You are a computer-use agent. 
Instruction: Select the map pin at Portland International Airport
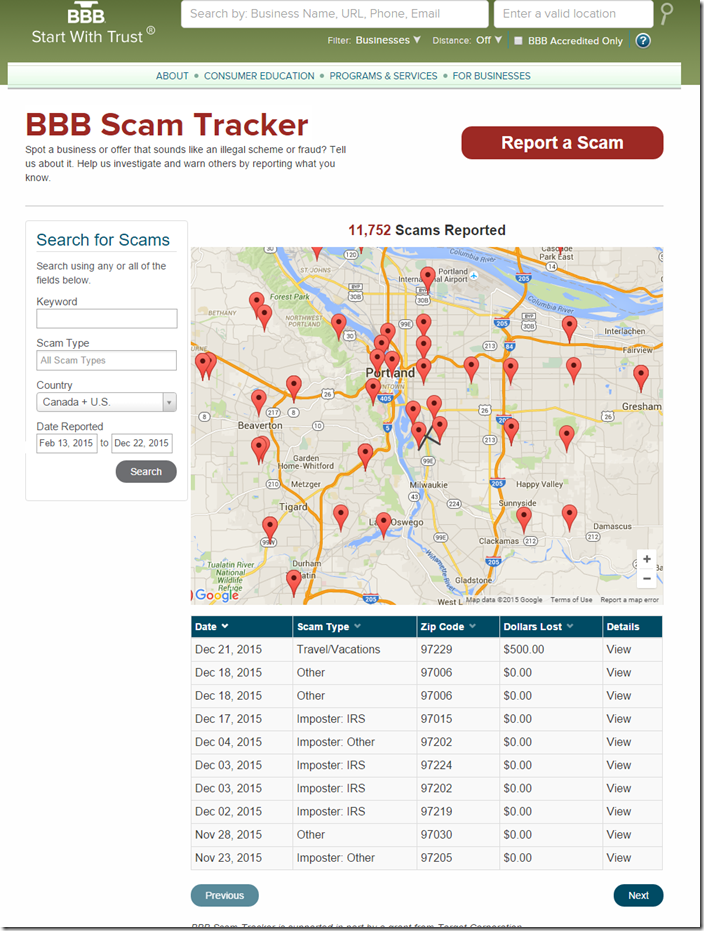(427, 278)
